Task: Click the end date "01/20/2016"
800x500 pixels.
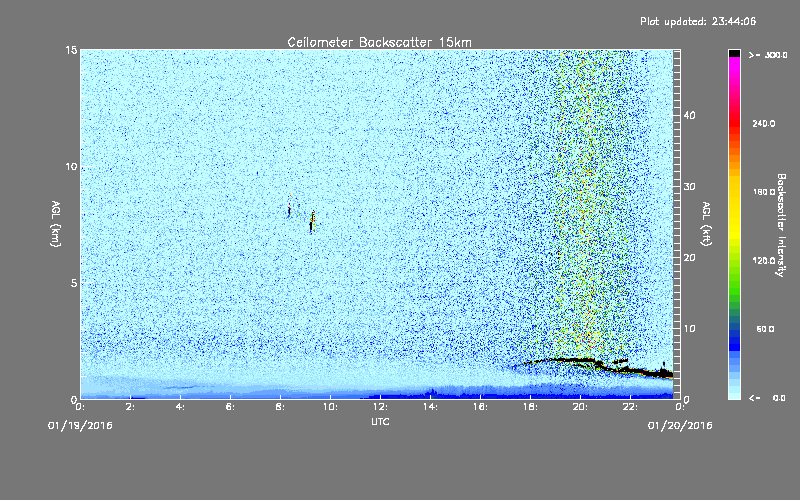Action: pyautogui.click(x=680, y=426)
